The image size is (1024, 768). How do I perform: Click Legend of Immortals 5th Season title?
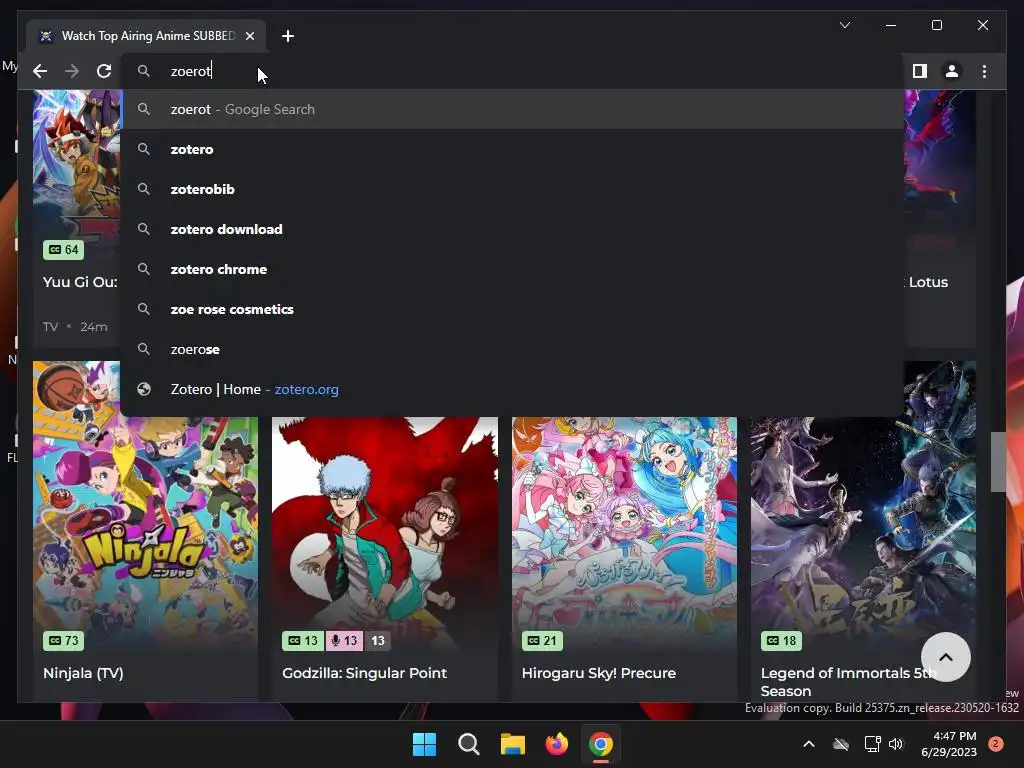[x=849, y=682]
